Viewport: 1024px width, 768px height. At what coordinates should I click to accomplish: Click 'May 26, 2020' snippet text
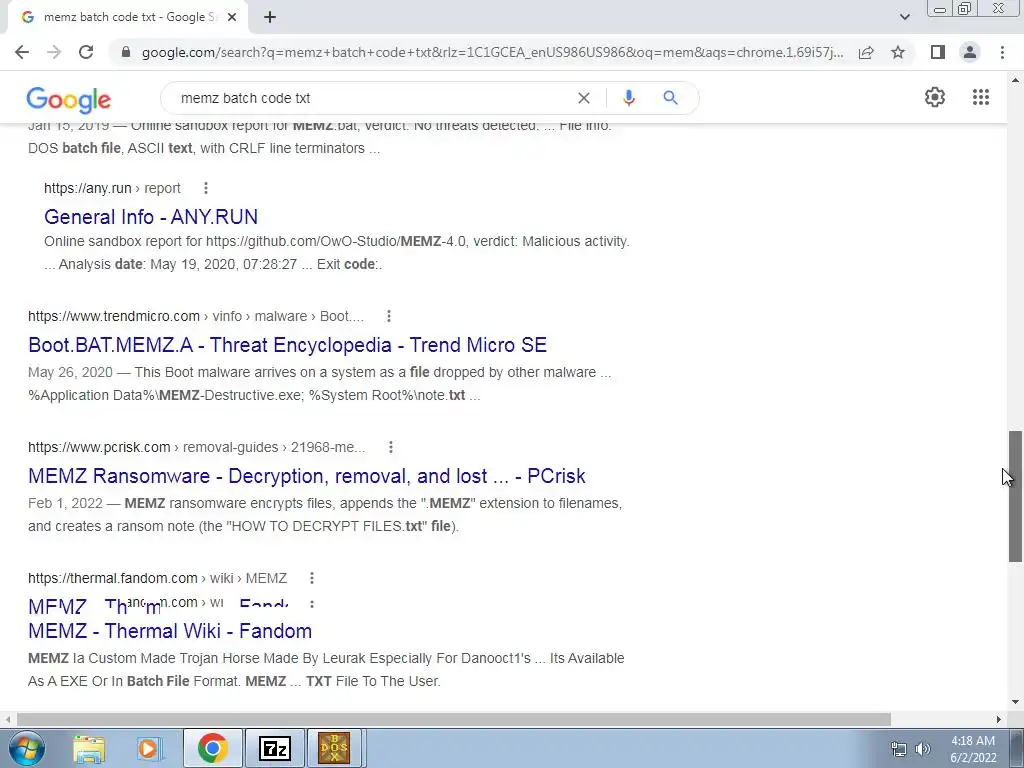[71, 372]
